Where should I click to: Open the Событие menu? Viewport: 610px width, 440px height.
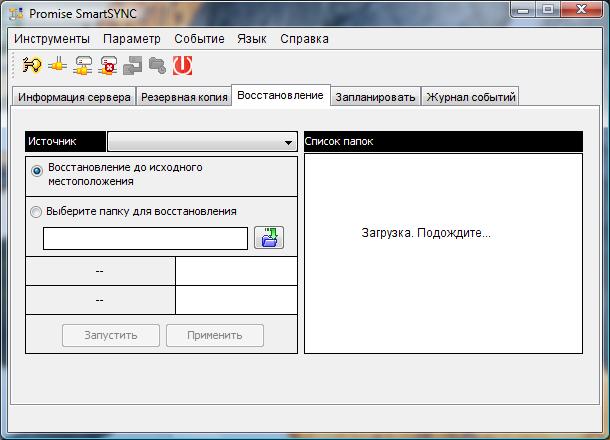pyautogui.click(x=199, y=39)
